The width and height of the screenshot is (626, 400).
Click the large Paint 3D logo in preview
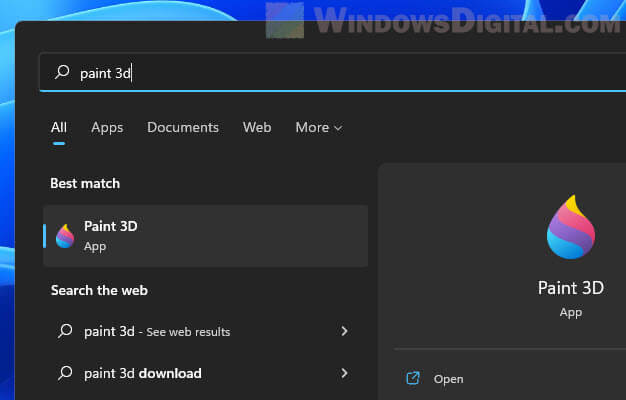pyautogui.click(x=571, y=227)
